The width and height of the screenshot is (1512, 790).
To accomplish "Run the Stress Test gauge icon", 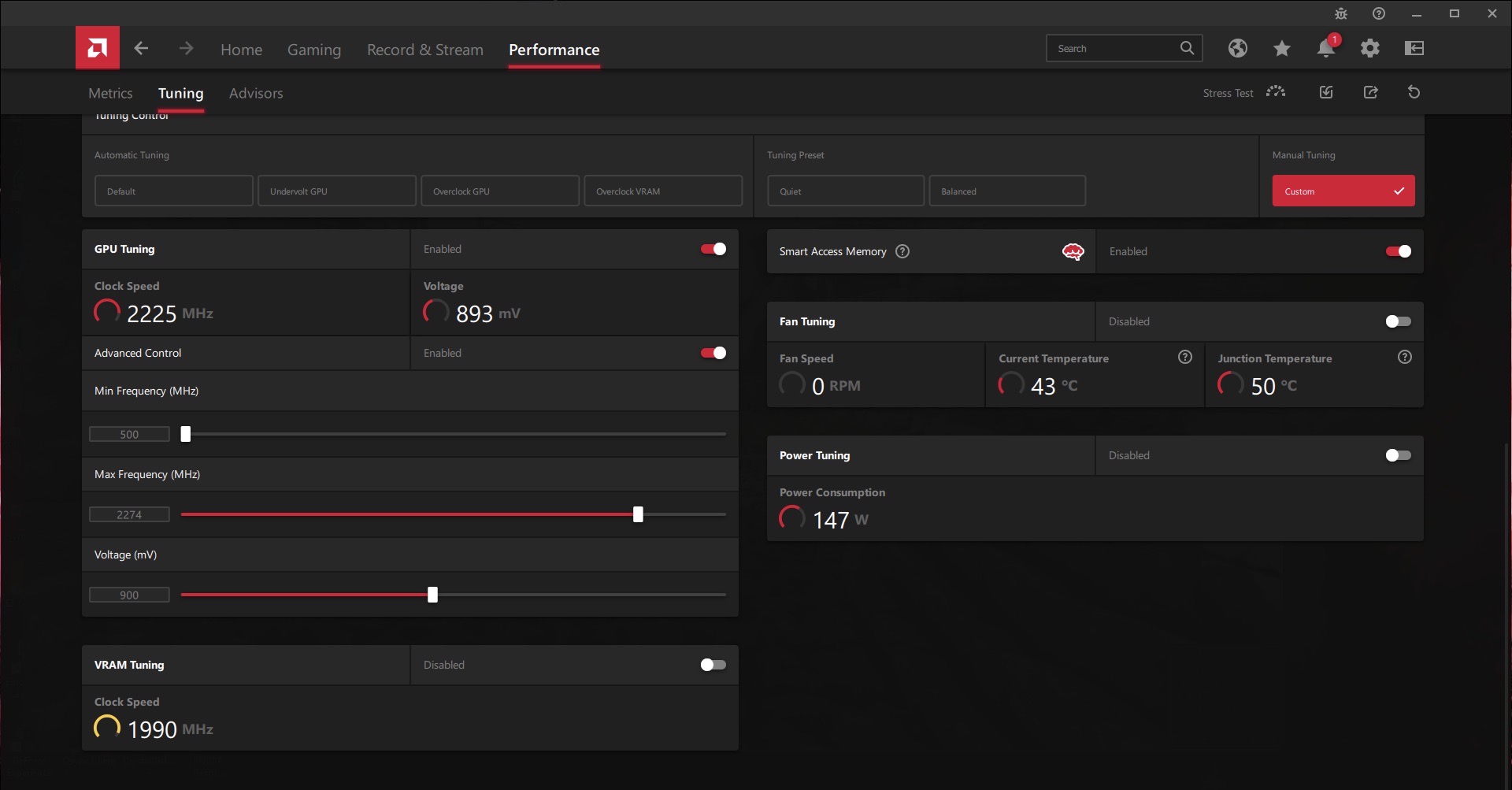I will (x=1276, y=92).
